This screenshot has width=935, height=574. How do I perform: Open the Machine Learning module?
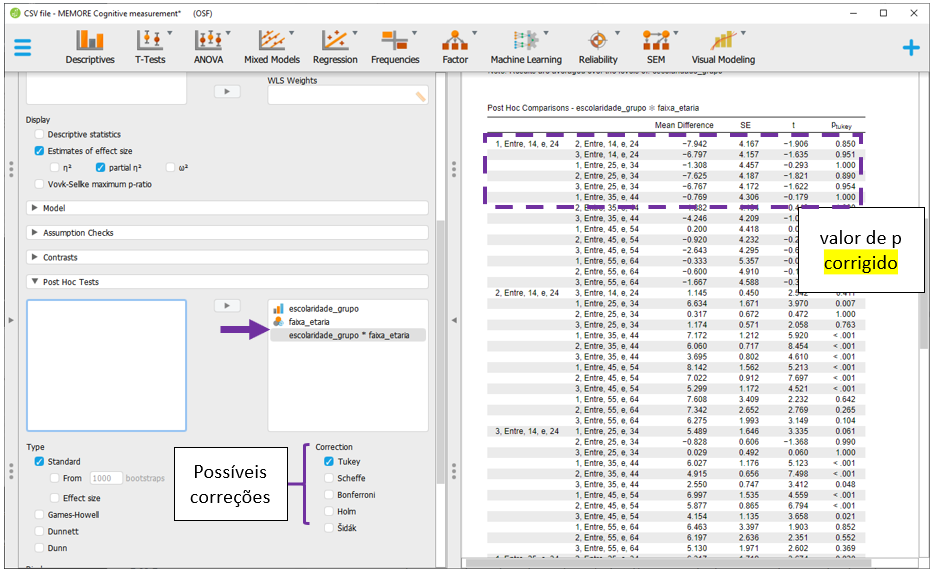pos(526,46)
